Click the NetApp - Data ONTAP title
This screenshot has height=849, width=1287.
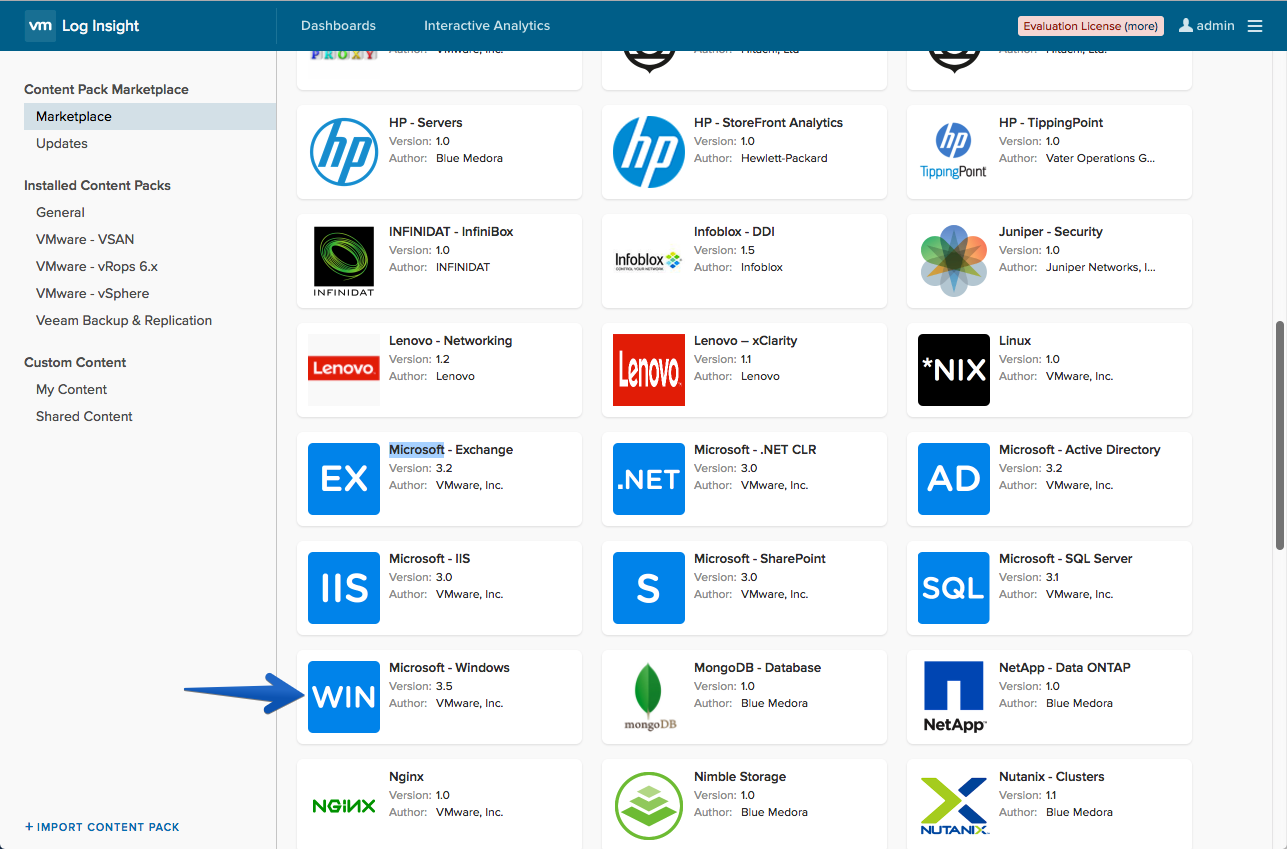click(x=1065, y=668)
